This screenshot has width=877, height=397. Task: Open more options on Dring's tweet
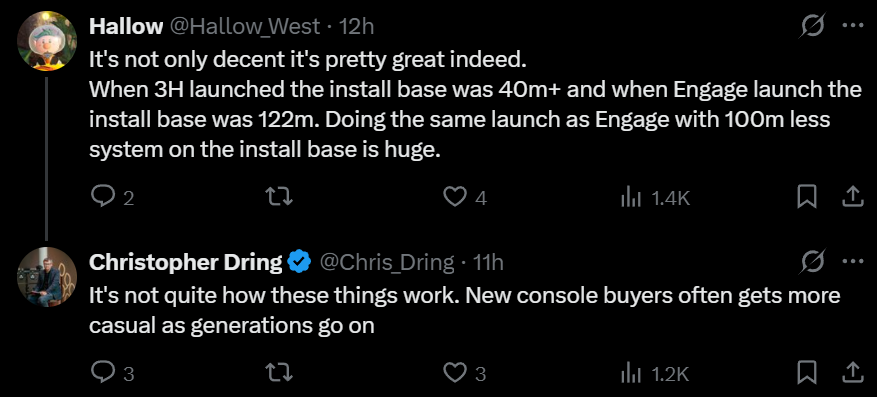click(853, 261)
